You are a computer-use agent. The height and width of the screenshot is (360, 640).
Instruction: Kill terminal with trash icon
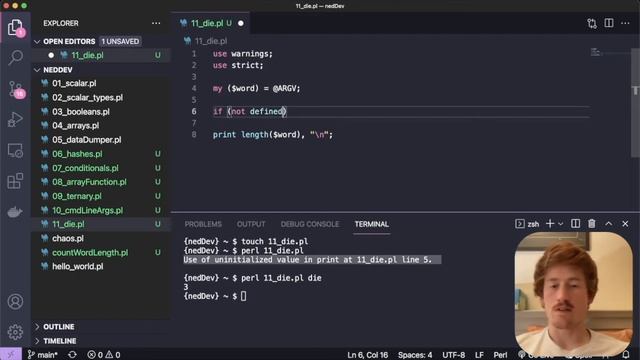pos(591,224)
